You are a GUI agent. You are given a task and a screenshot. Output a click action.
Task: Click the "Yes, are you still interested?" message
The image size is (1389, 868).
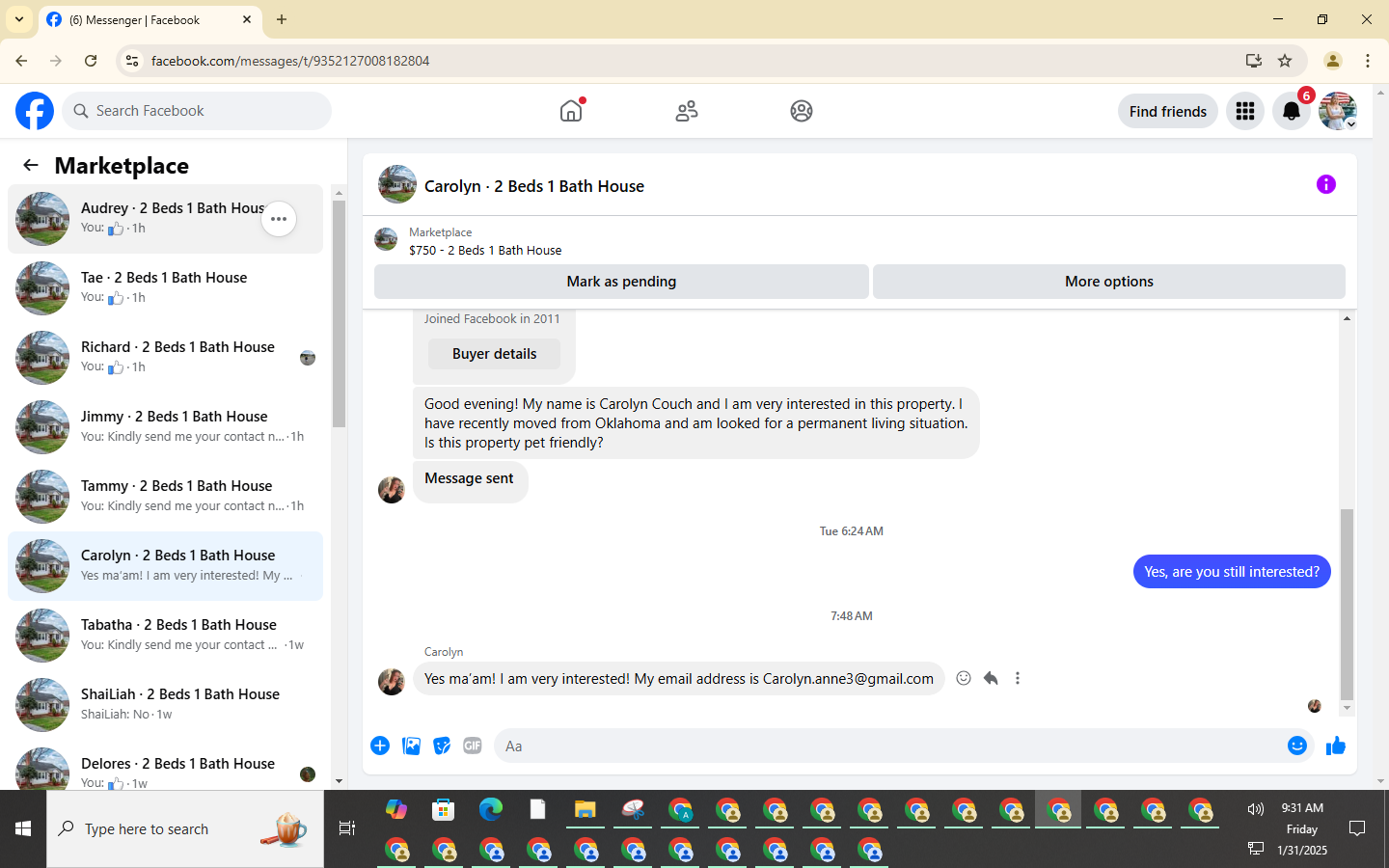pos(1232,572)
